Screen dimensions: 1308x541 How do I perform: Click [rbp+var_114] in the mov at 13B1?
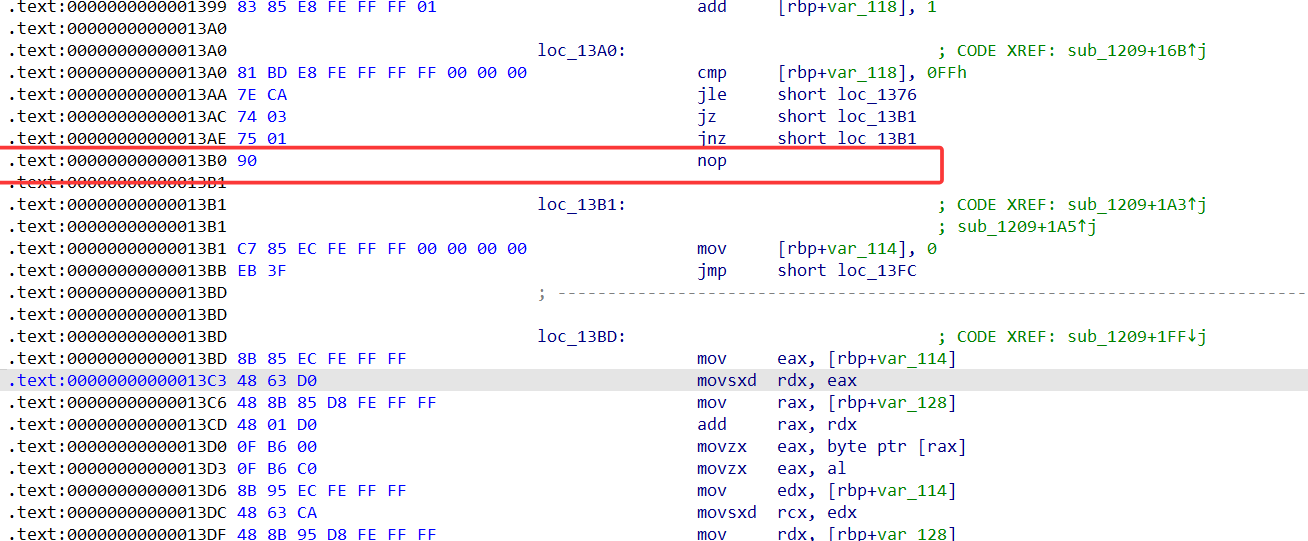[847, 248]
